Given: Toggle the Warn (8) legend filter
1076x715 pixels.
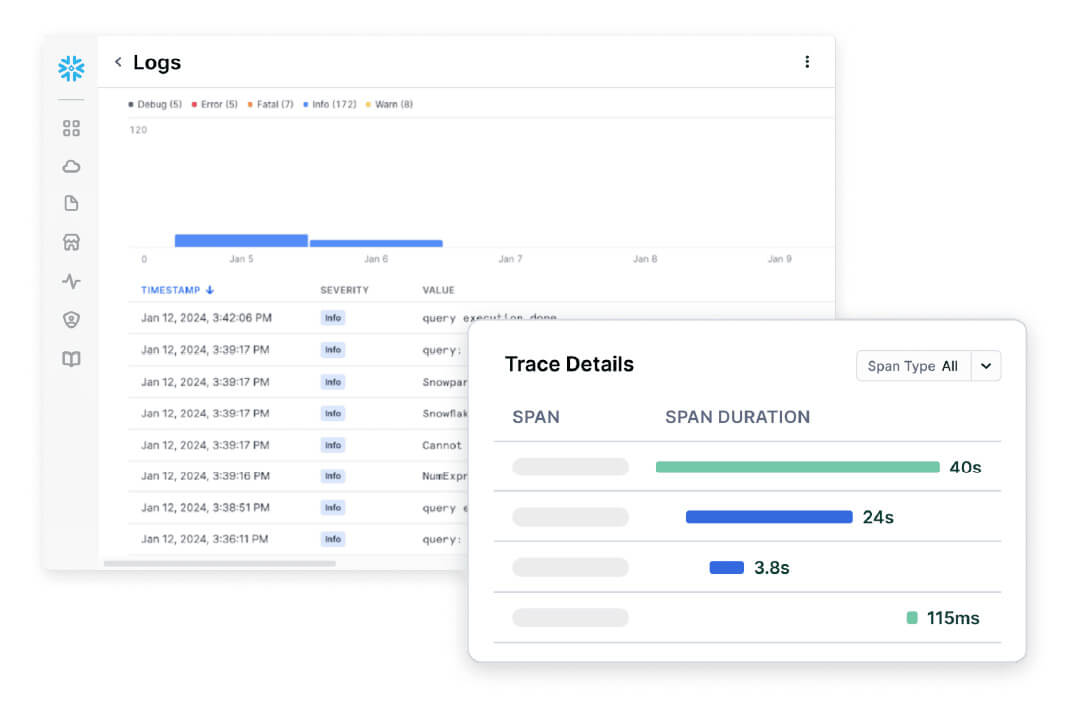Looking at the screenshot, I should tap(389, 104).
